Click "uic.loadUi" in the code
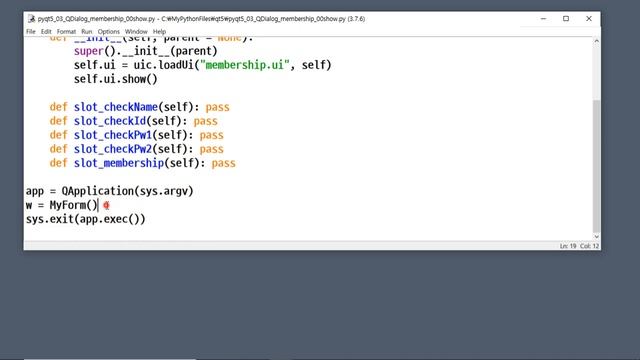 pyautogui.click(x=164, y=65)
